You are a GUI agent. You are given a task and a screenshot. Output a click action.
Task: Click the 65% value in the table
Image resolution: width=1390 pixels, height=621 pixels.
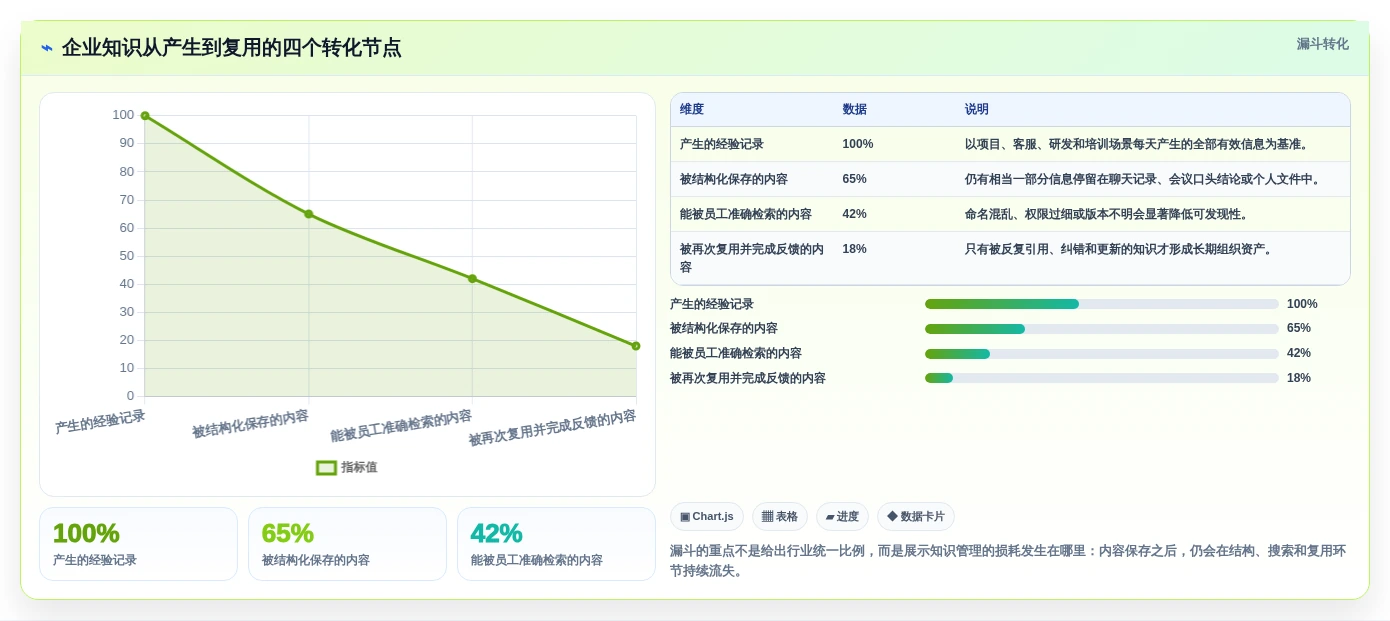coord(854,179)
